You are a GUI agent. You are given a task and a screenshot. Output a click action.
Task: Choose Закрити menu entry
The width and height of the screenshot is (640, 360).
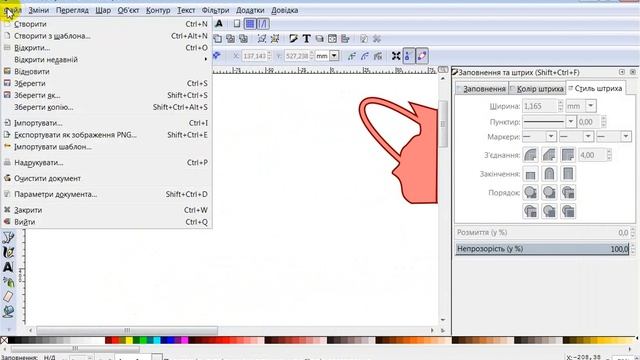pos(106,210)
